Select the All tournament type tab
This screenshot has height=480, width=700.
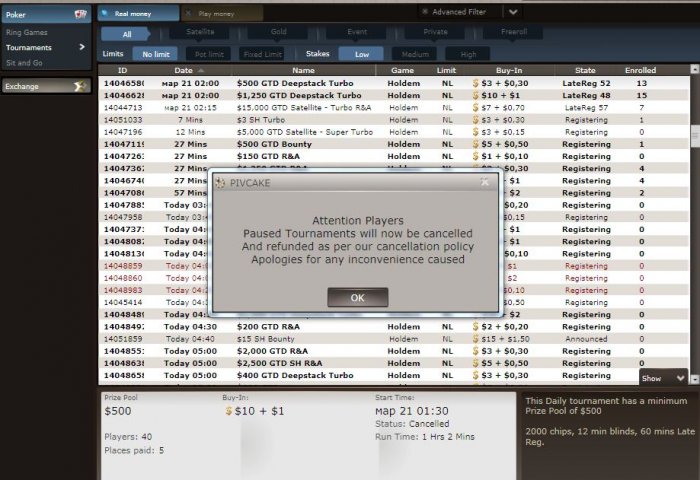pos(126,34)
